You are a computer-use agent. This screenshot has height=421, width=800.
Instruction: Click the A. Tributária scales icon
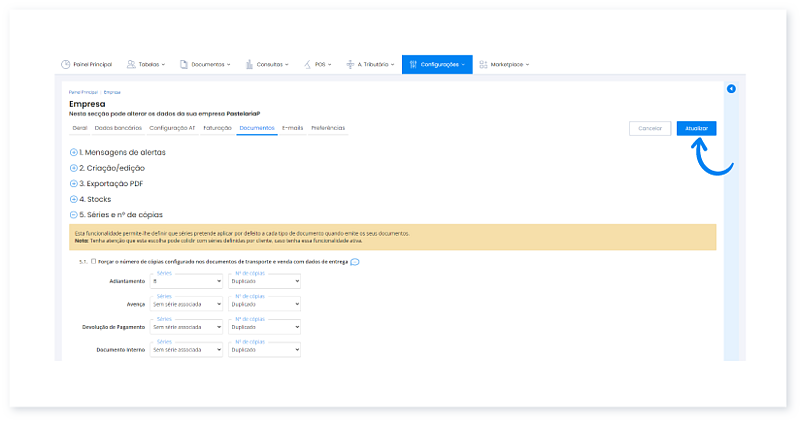(350, 64)
